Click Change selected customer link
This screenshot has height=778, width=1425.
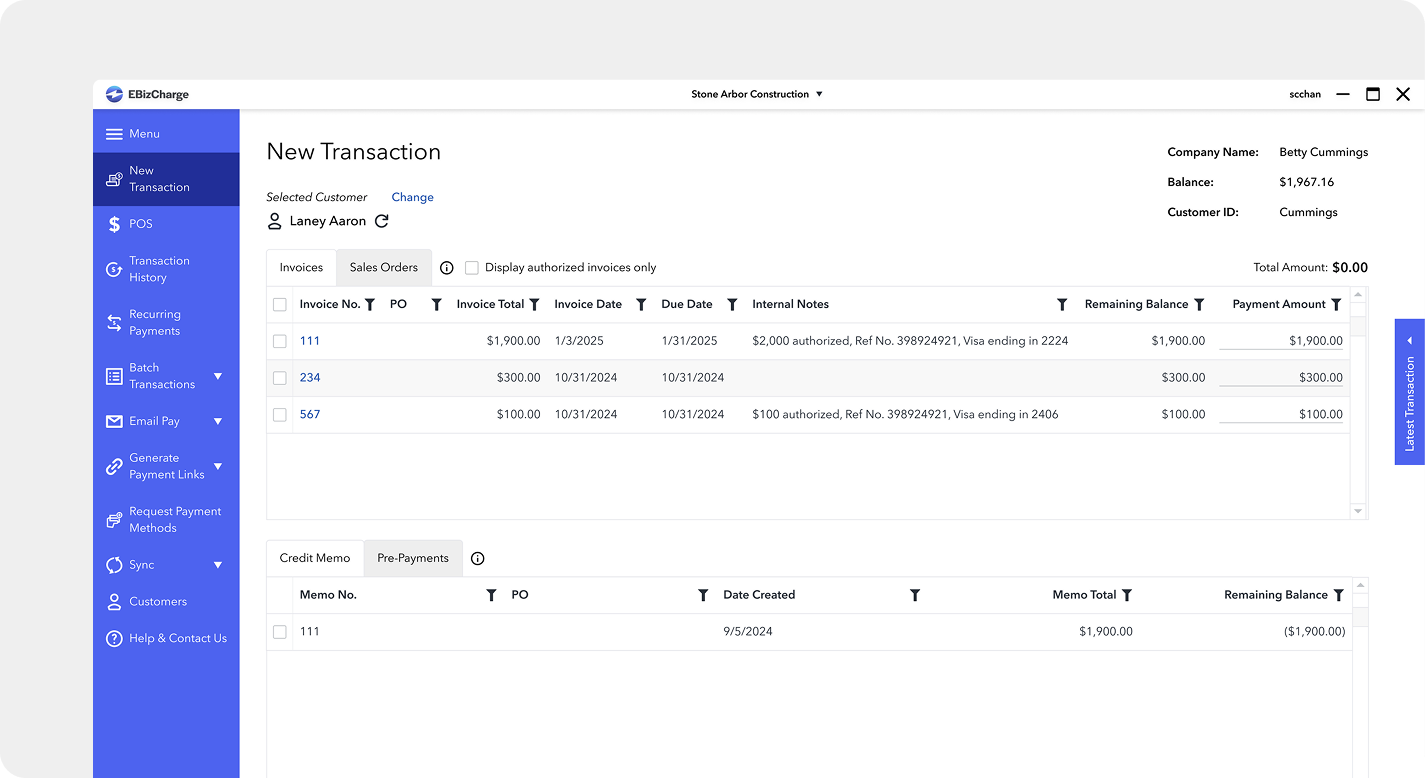412,197
